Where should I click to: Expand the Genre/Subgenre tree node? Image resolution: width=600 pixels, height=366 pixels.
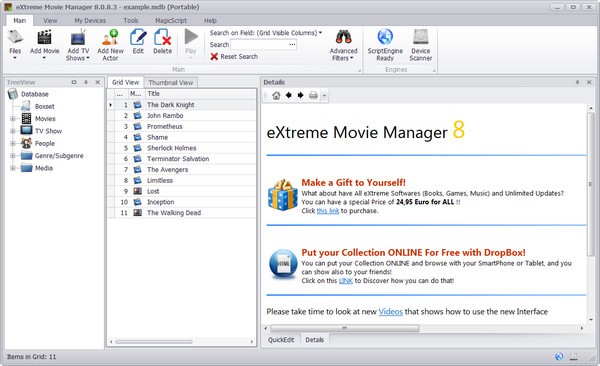[x=13, y=156]
